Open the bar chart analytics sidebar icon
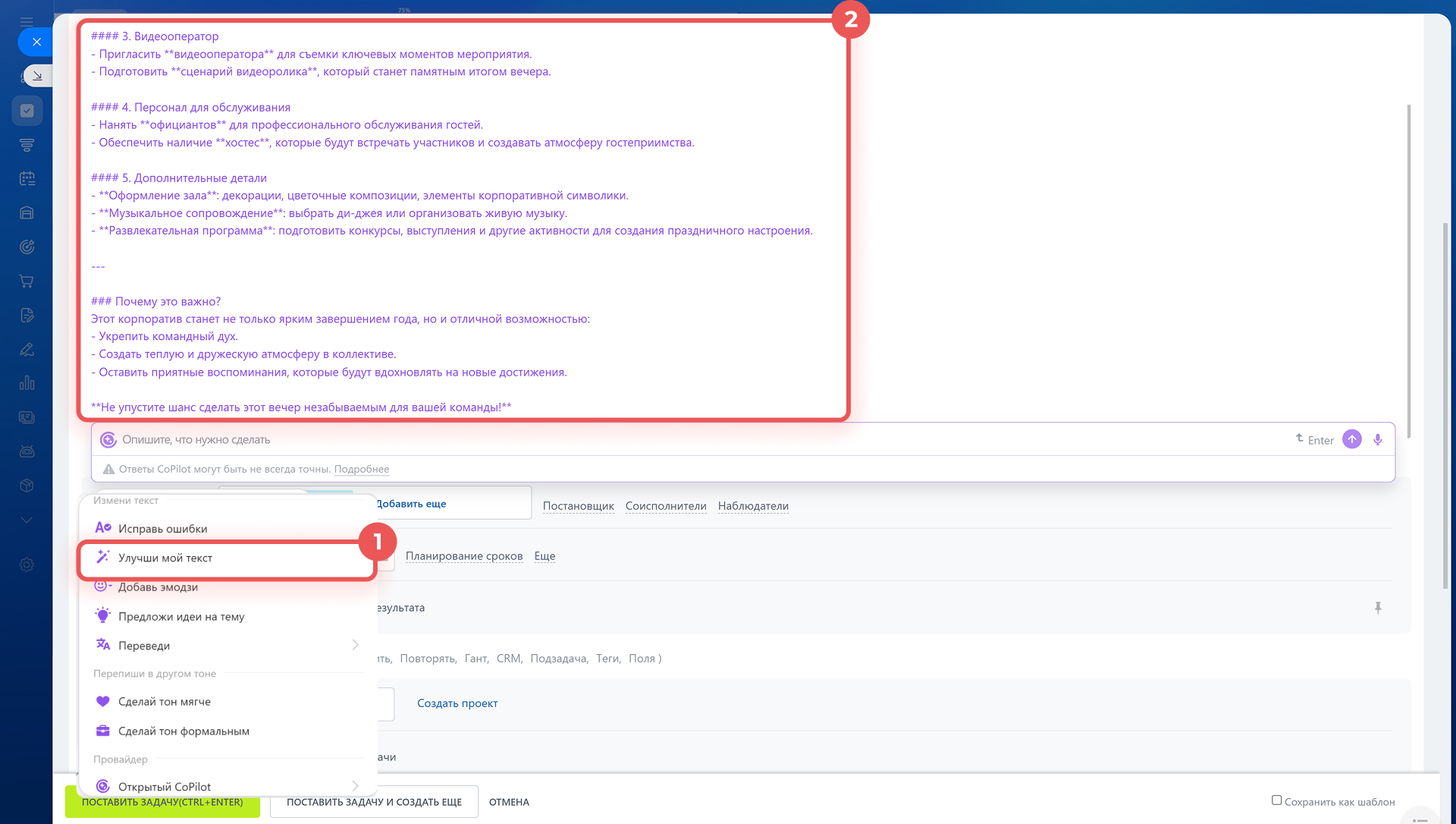 (x=27, y=383)
